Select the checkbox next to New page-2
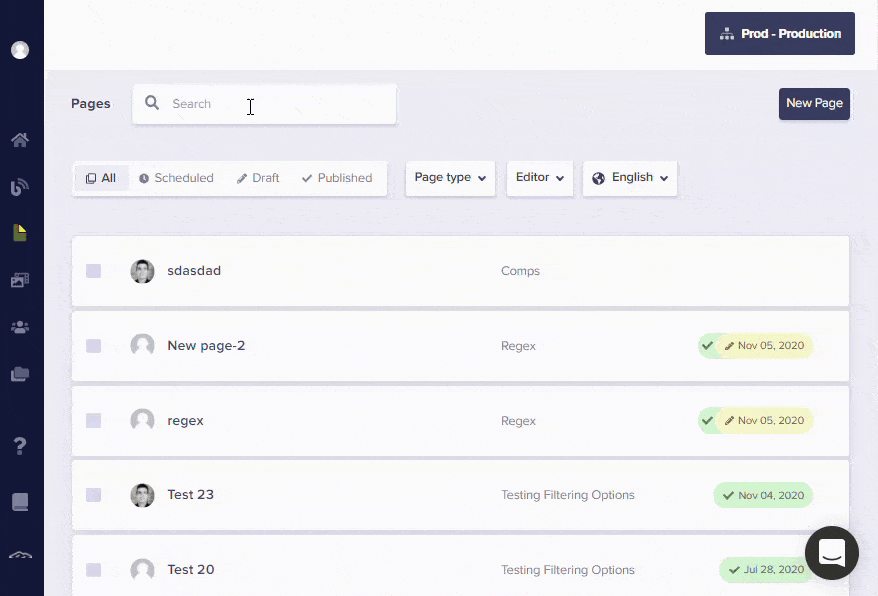The width and height of the screenshot is (878, 596). coord(93,346)
